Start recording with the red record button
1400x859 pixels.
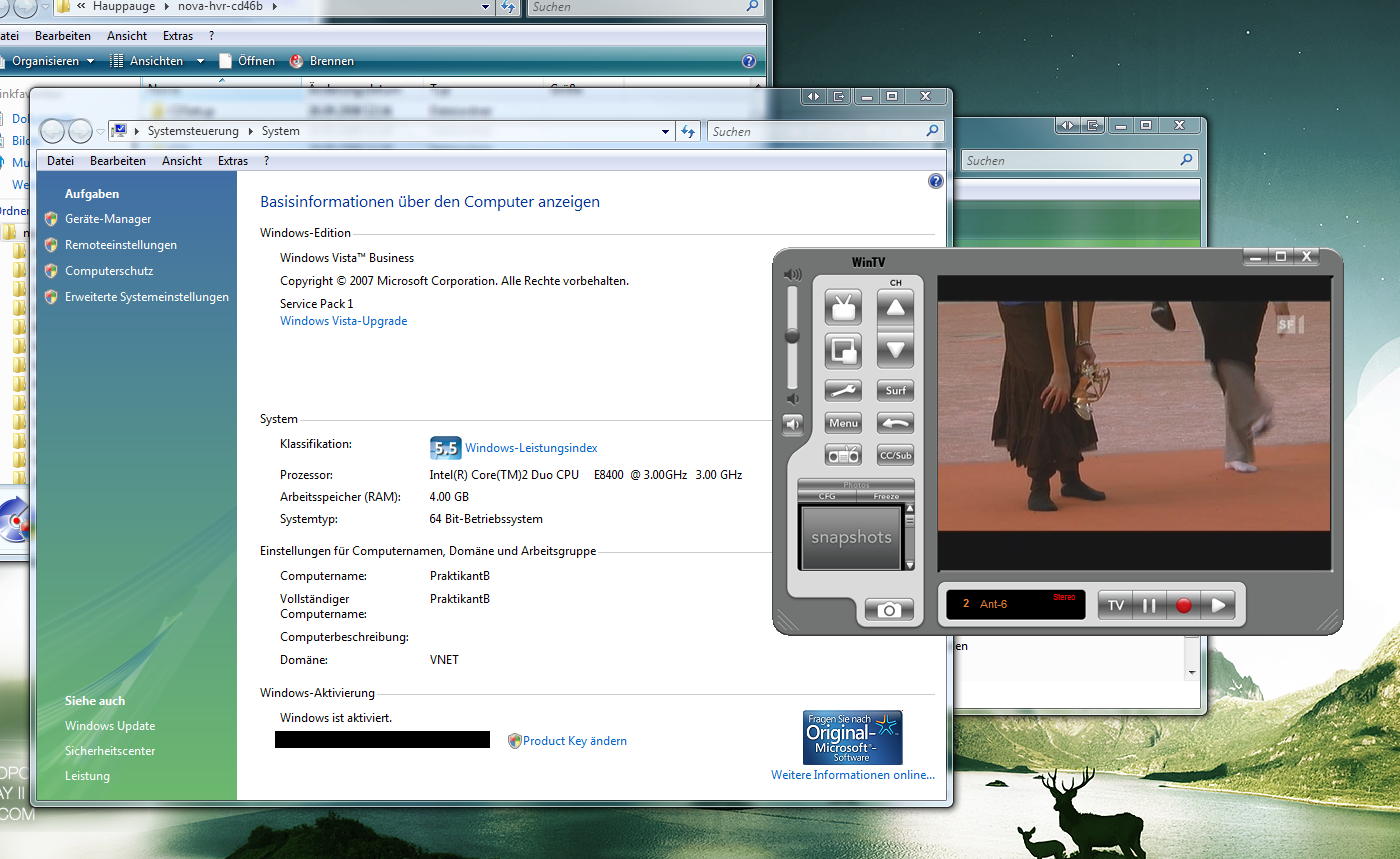click(x=1183, y=605)
